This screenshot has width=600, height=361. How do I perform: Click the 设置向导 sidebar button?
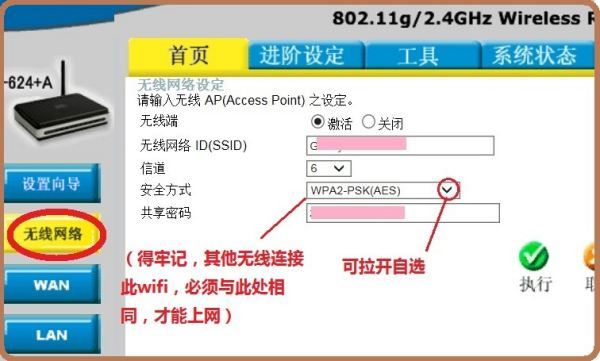pos(52,183)
